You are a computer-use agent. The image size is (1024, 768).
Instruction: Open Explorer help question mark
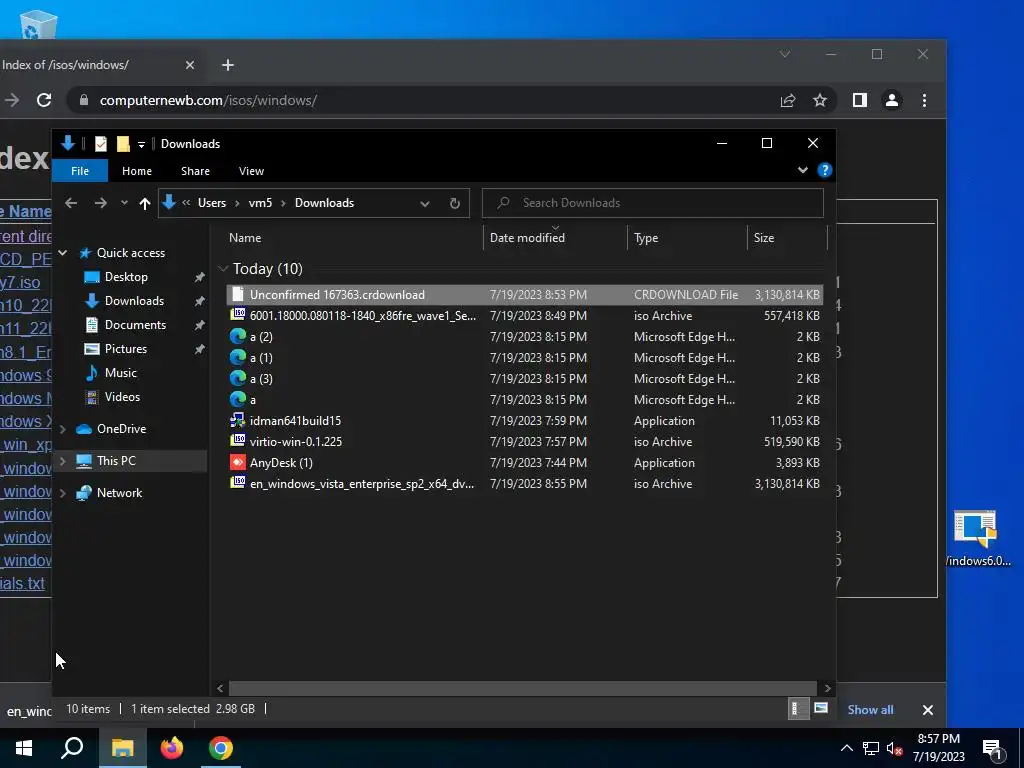825,170
